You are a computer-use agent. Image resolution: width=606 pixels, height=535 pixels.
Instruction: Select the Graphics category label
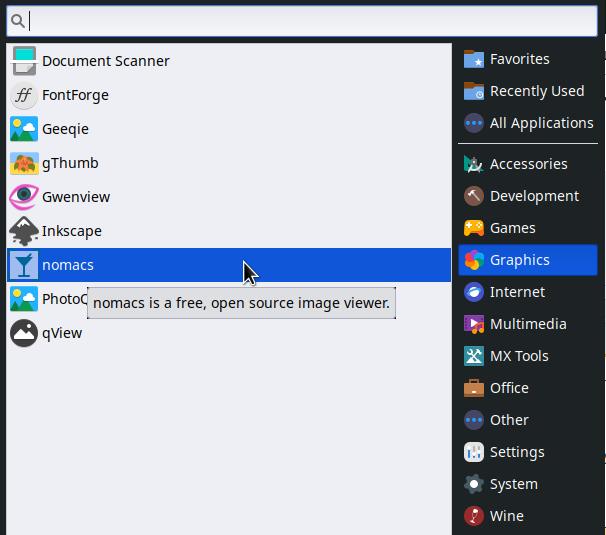[519, 260]
